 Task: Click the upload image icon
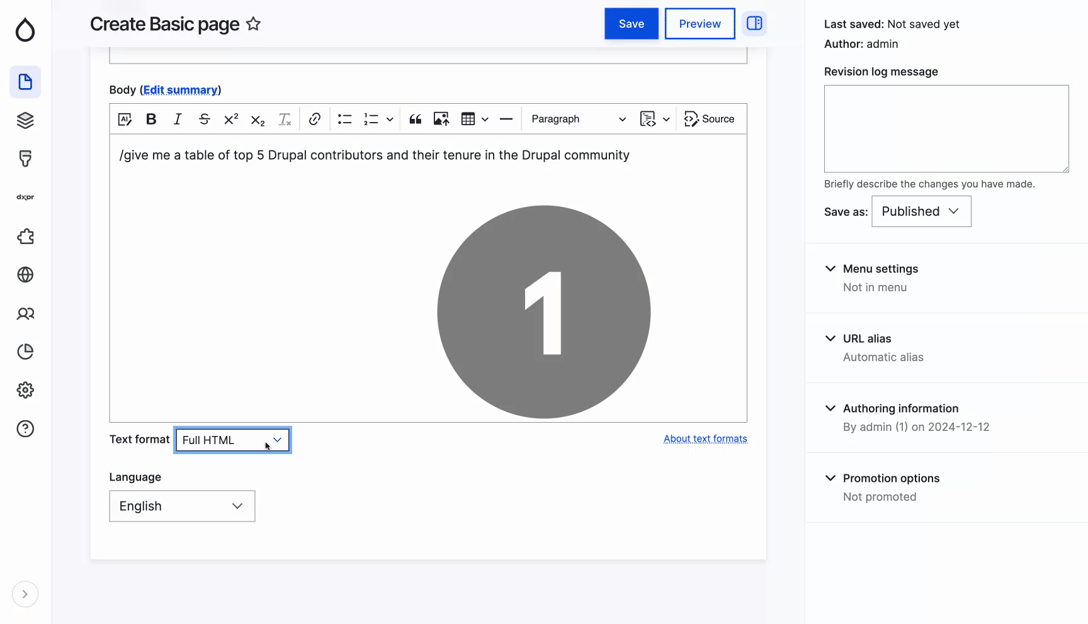click(441, 119)
